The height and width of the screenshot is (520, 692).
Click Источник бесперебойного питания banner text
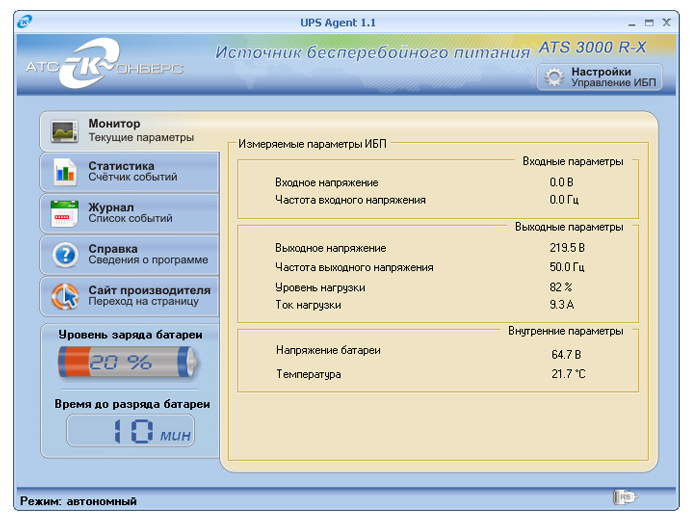pos(372,53)
